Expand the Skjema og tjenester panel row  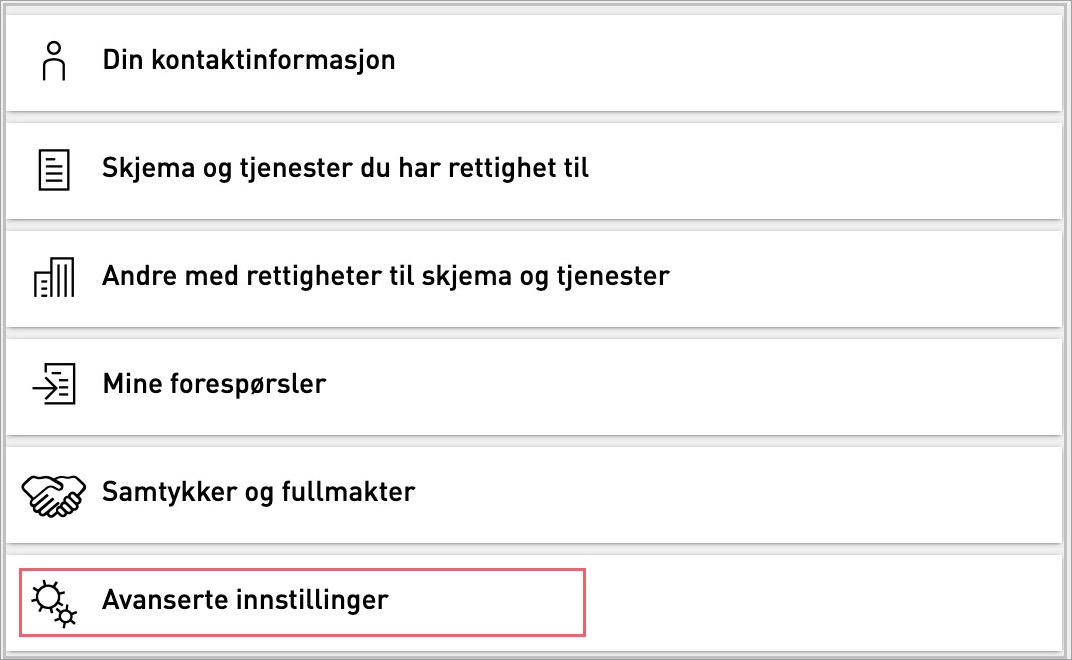click(x=534, y=170)
